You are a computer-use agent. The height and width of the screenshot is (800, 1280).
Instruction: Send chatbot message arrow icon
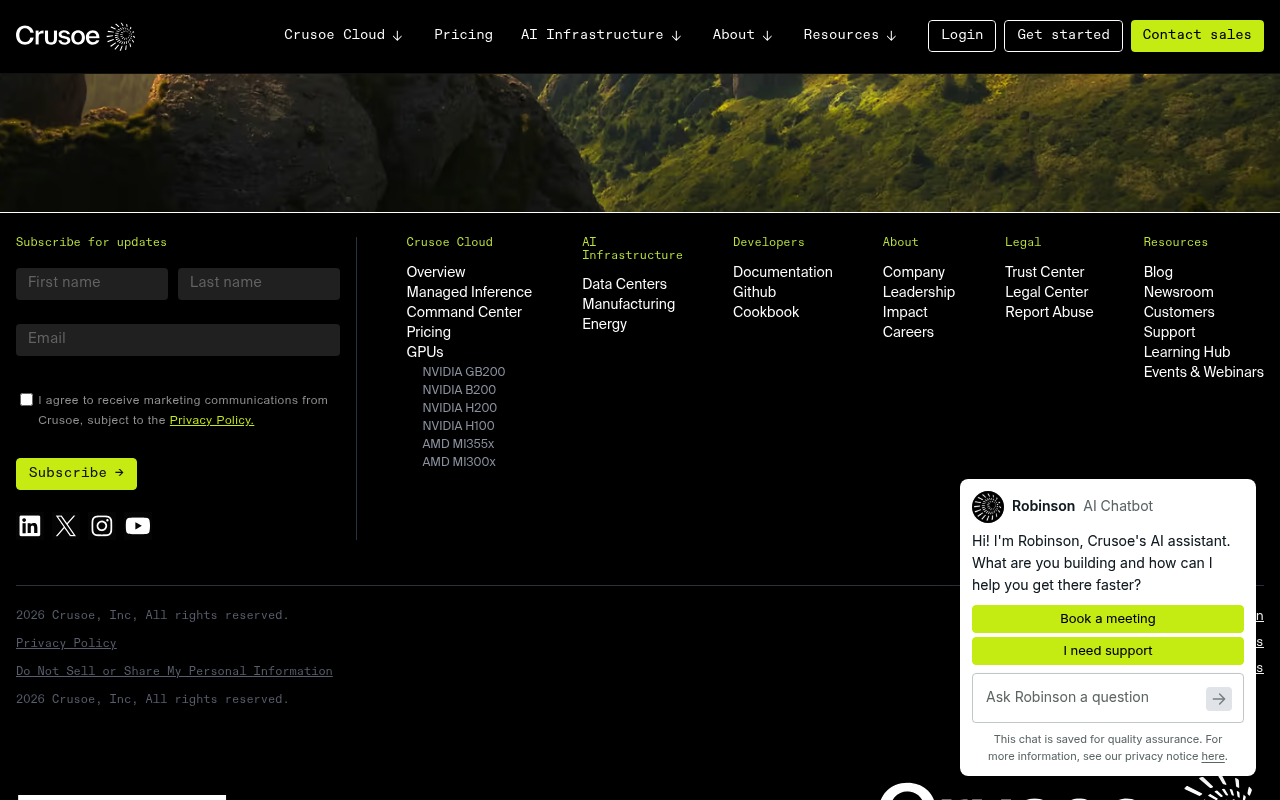(1218, 699)
